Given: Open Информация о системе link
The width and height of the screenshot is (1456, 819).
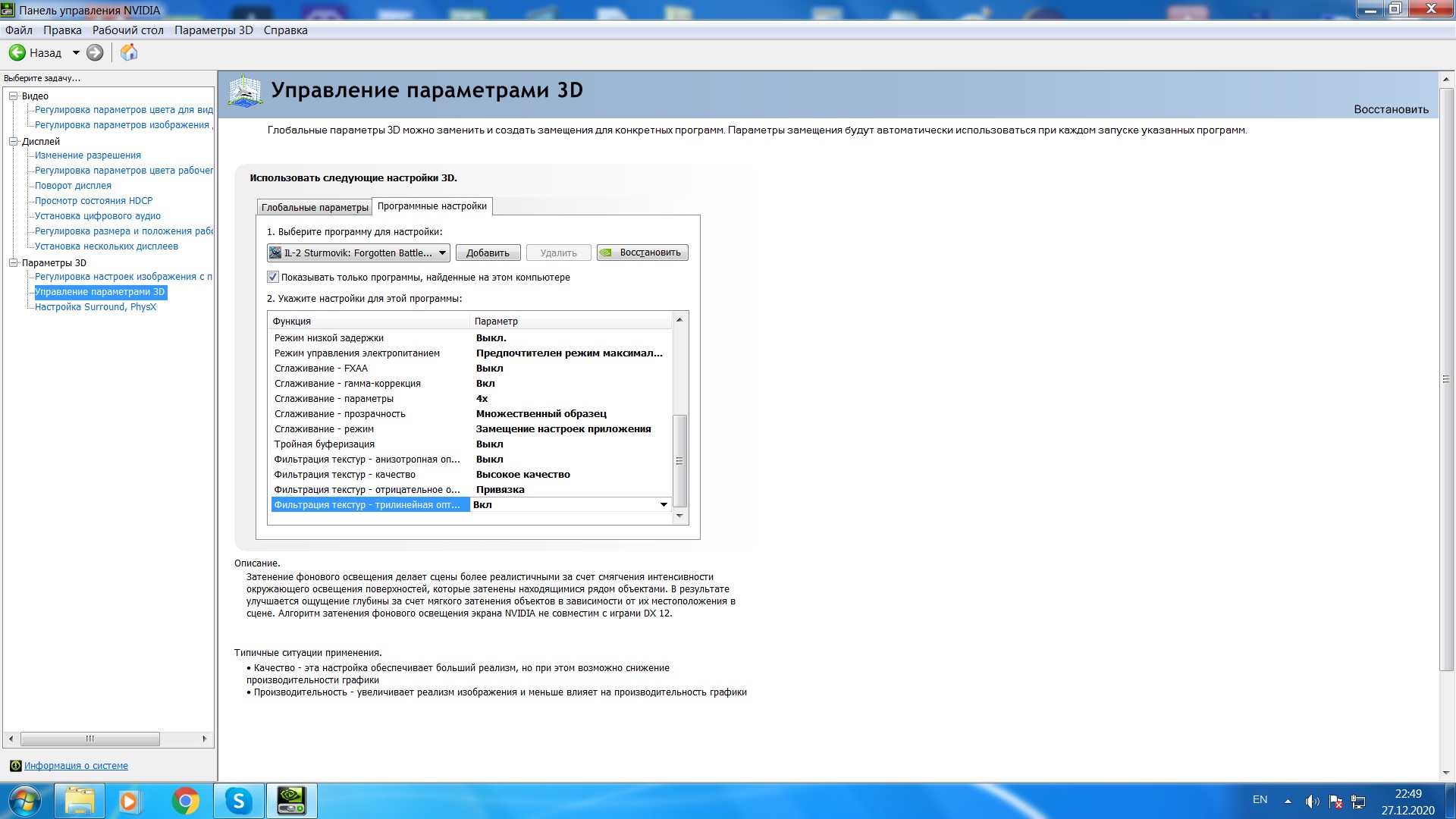Looking at the screenshot, I should pos(76,765).
